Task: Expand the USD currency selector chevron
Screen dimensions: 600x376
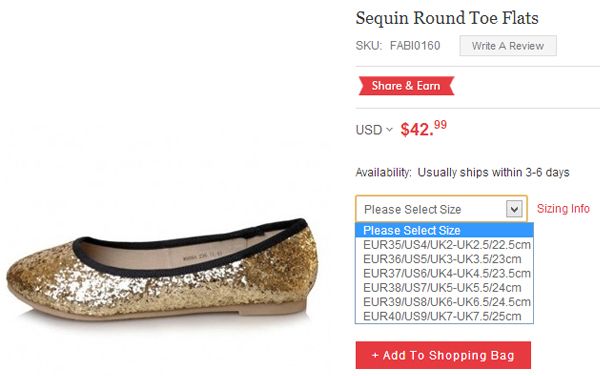Action: [390, 130]
